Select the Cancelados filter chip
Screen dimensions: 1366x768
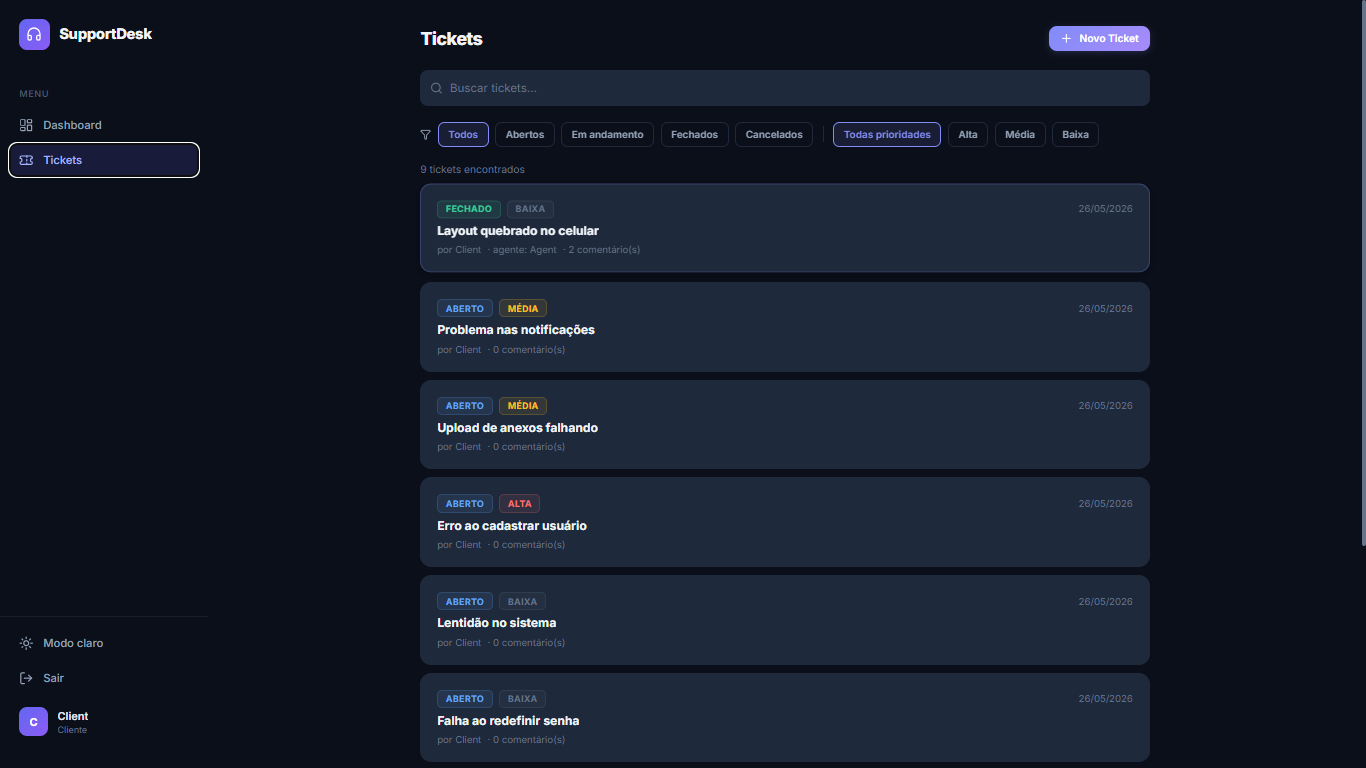(774, 134)
